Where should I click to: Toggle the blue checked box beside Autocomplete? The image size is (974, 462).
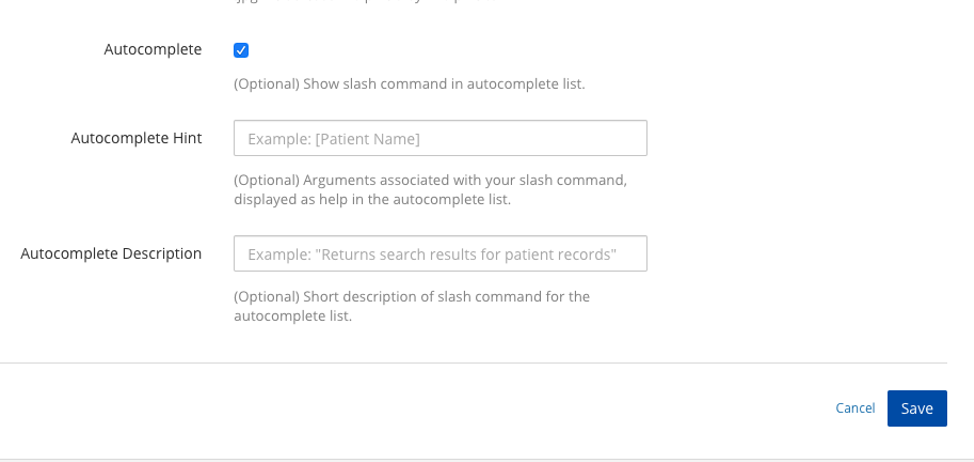[241, 50]
